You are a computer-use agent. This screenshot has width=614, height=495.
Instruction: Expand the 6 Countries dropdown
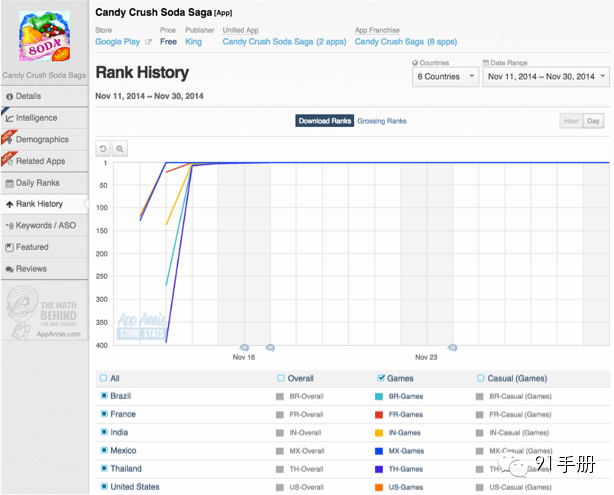[x=445, y=77]
